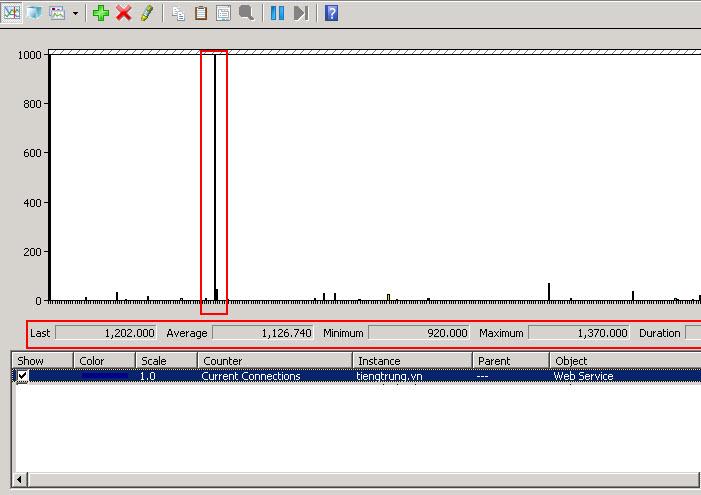Image resolution: width=701 pixels, height=495 pixels.
Task: Click the Maximum value field 1,370.000
Action: (579, 333)
